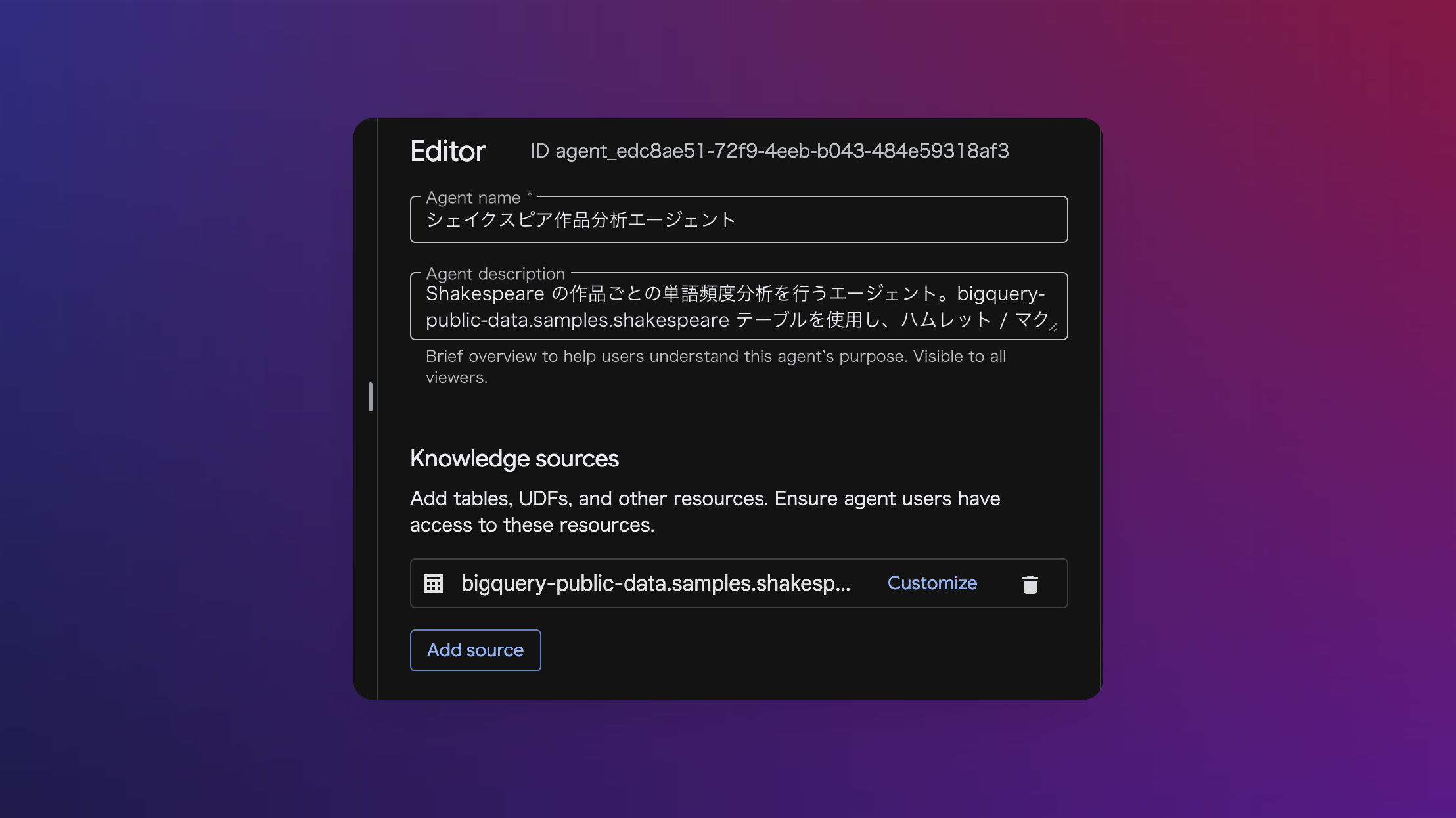
Task: Click the panel splitter handle on left edge
Action: pyautogui.click(x=371, y=397)
